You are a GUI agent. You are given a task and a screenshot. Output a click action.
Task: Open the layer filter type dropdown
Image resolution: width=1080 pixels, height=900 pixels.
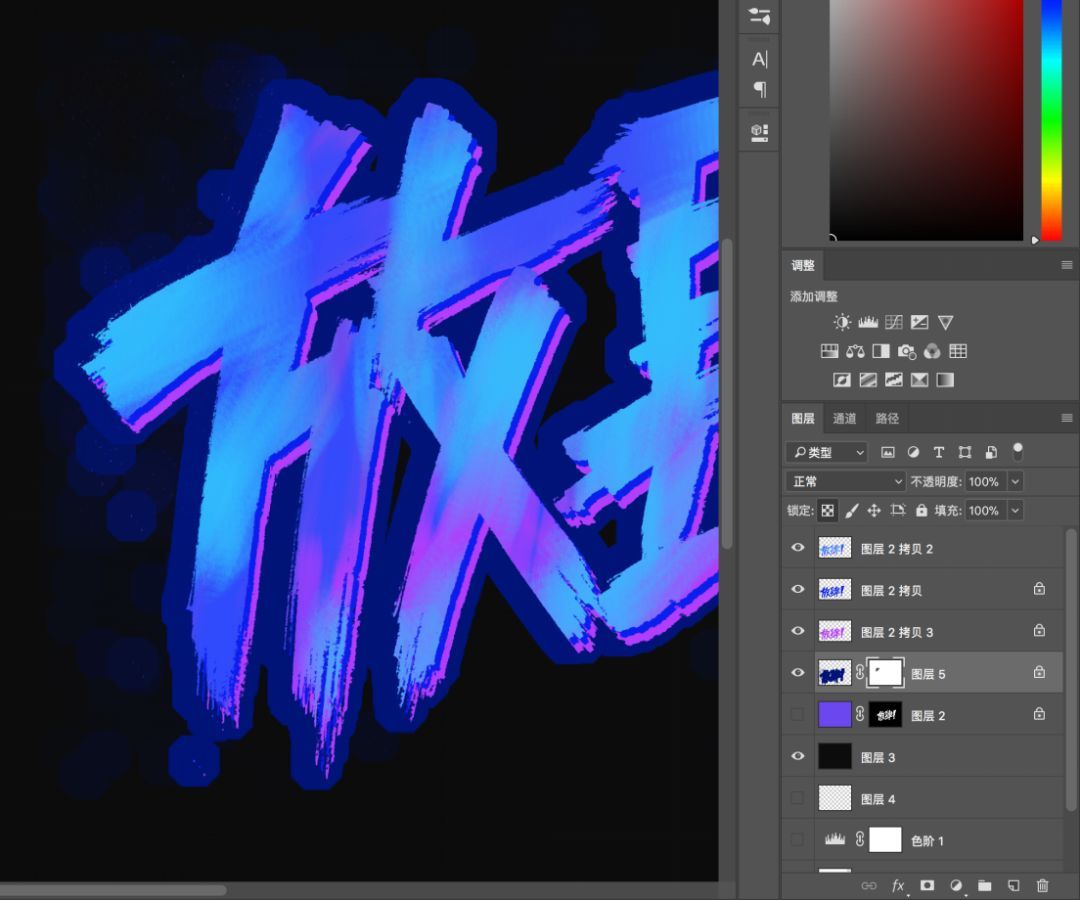click(826, 452)
